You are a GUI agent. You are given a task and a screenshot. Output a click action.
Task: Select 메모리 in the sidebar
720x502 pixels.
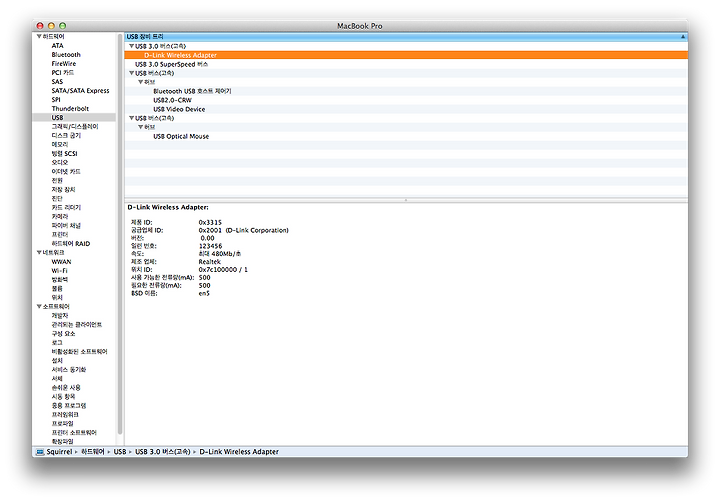tap(60, 144)
